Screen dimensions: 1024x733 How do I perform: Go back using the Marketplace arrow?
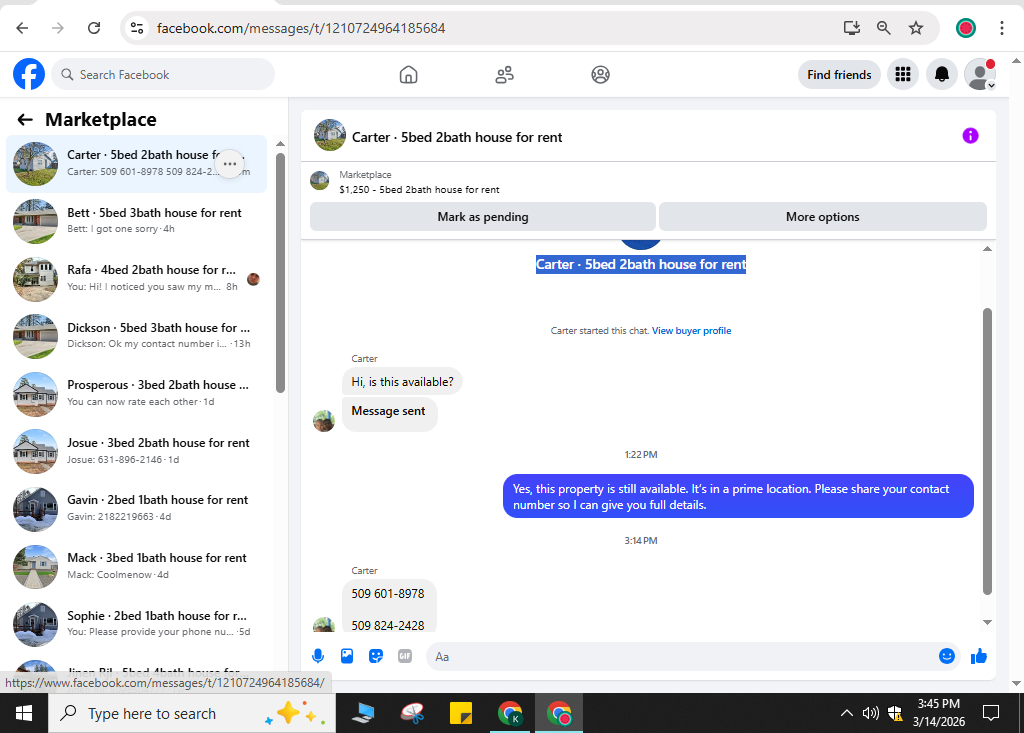(x=25, y=120)
